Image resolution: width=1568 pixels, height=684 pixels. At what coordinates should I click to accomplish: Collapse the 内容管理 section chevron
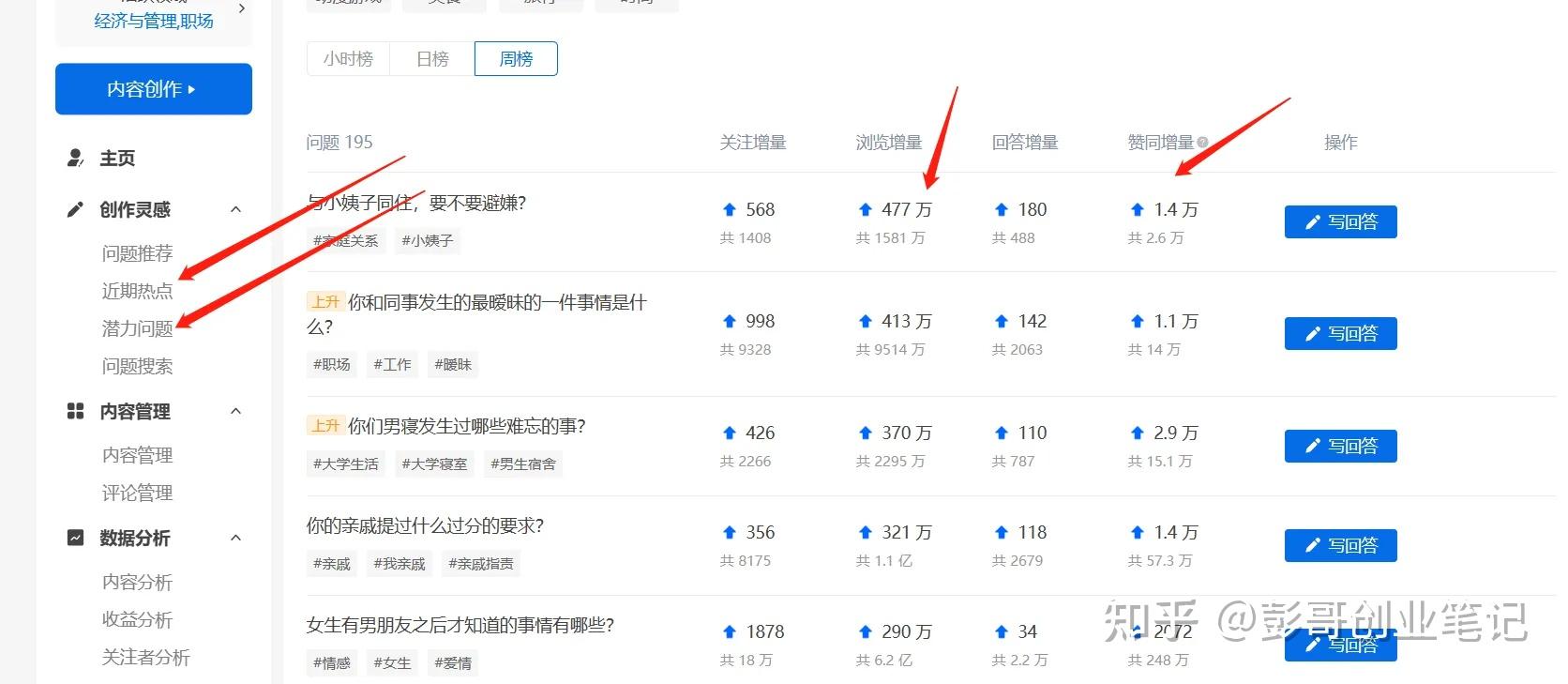[236, 411]
